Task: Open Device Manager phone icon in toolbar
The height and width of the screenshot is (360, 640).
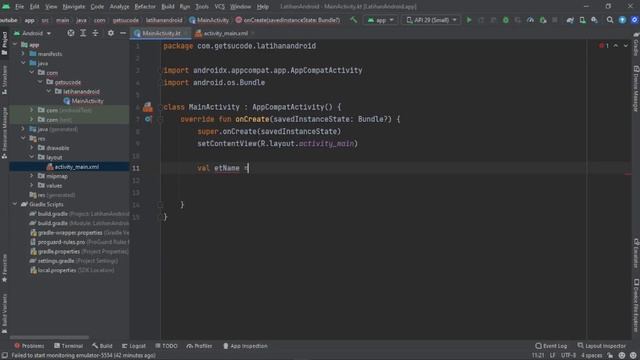Action: tap(582, 20)
